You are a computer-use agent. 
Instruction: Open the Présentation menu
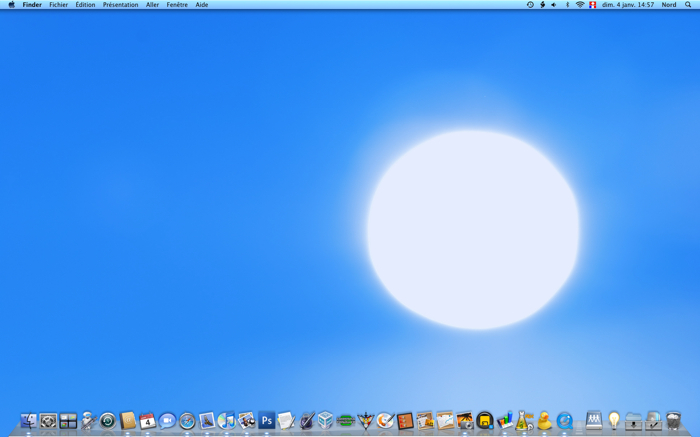(x=121, y=4)
